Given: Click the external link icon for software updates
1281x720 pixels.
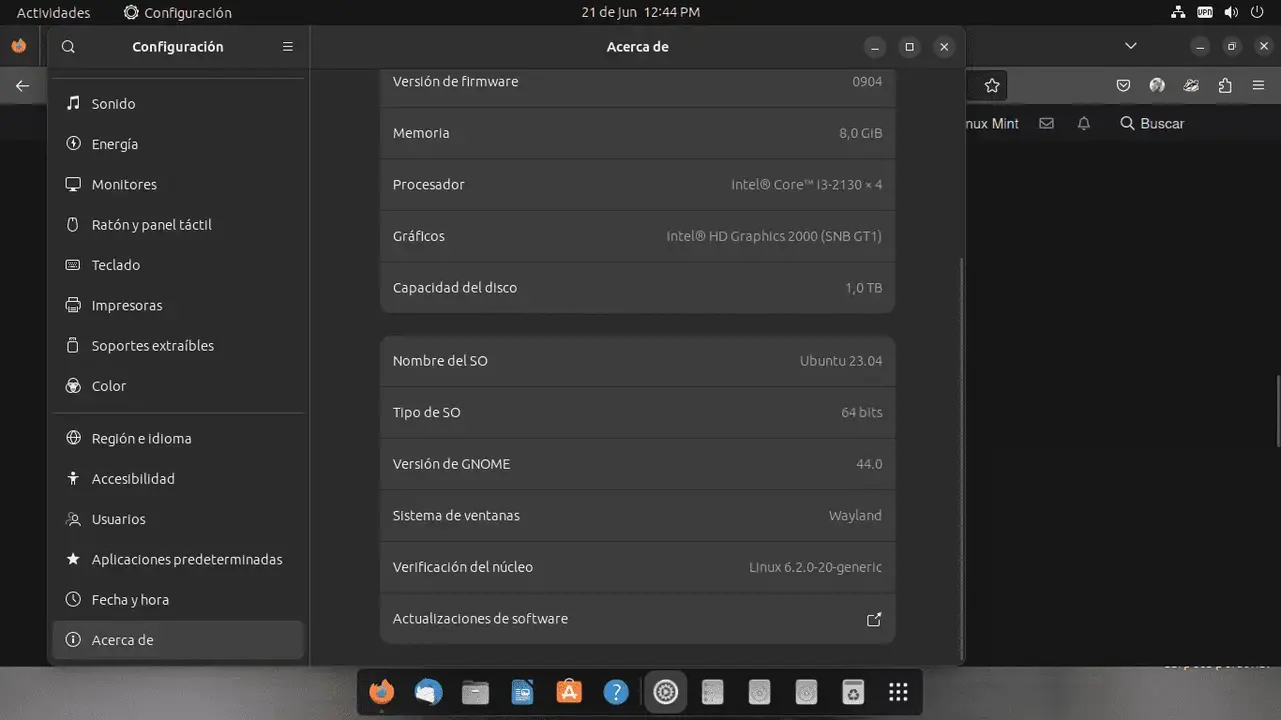Looking at the screenshot, I should 874,619.
